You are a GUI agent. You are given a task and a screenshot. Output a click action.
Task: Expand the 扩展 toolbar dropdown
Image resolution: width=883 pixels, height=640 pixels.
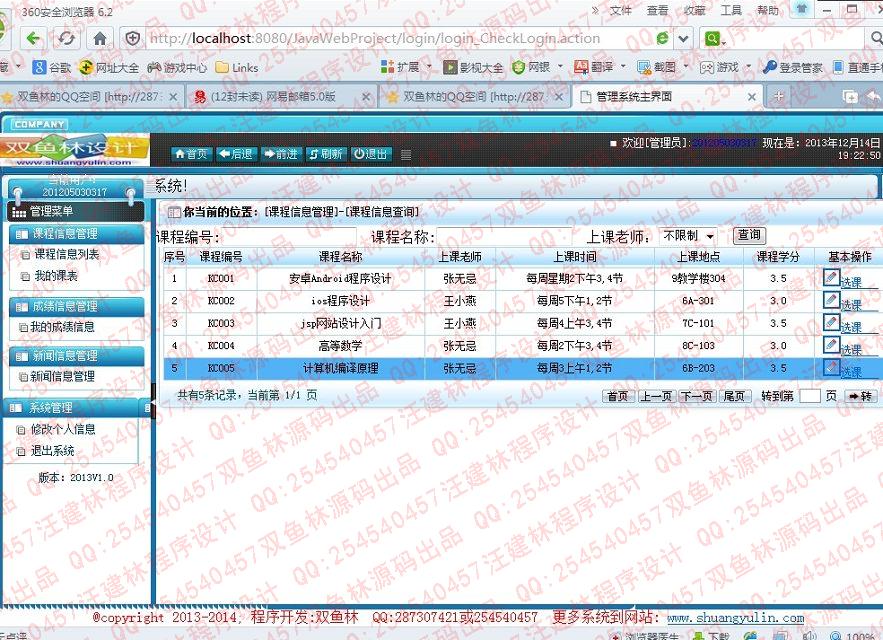click(429, 66)
